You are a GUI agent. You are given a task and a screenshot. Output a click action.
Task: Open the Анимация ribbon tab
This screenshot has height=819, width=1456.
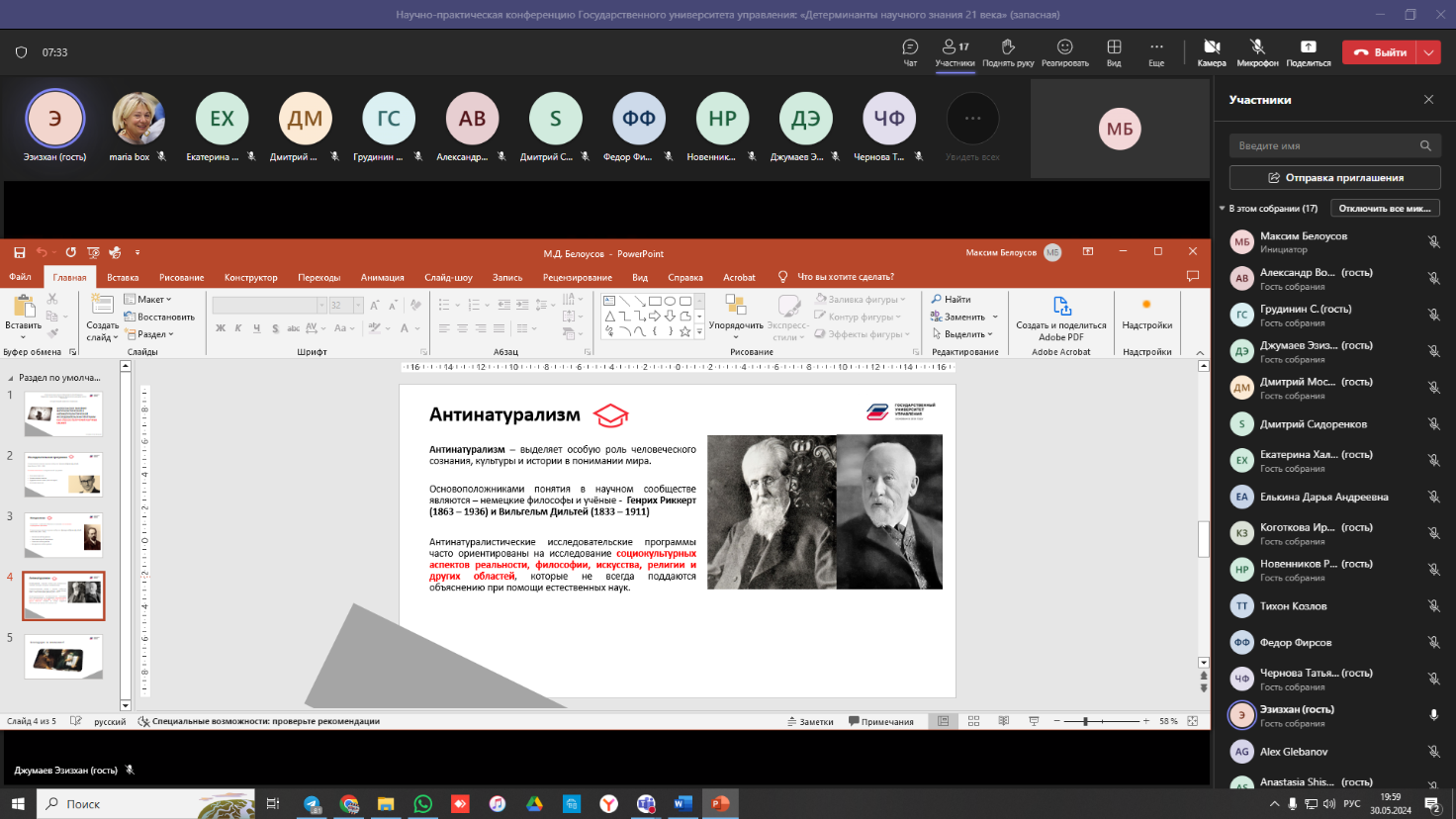pyautogui.click(x=382, y=277)
